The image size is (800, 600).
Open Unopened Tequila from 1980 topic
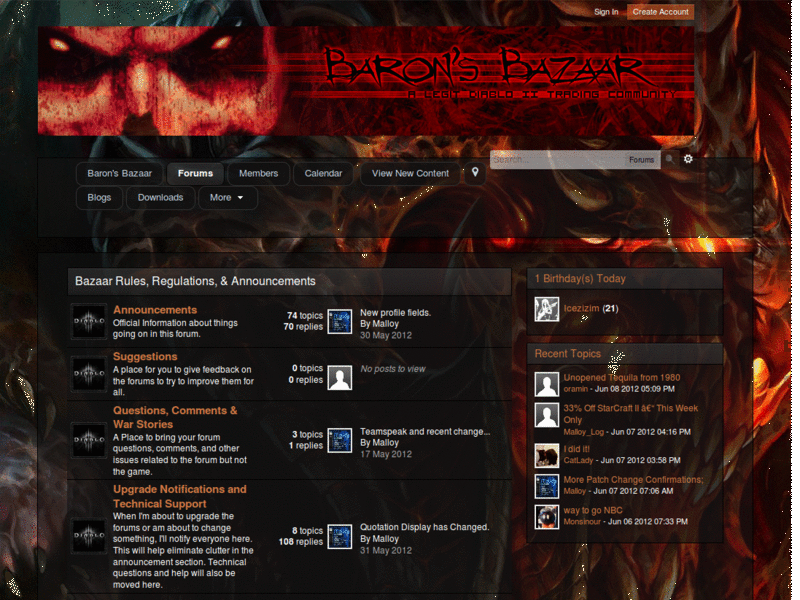tap(621, 378)
